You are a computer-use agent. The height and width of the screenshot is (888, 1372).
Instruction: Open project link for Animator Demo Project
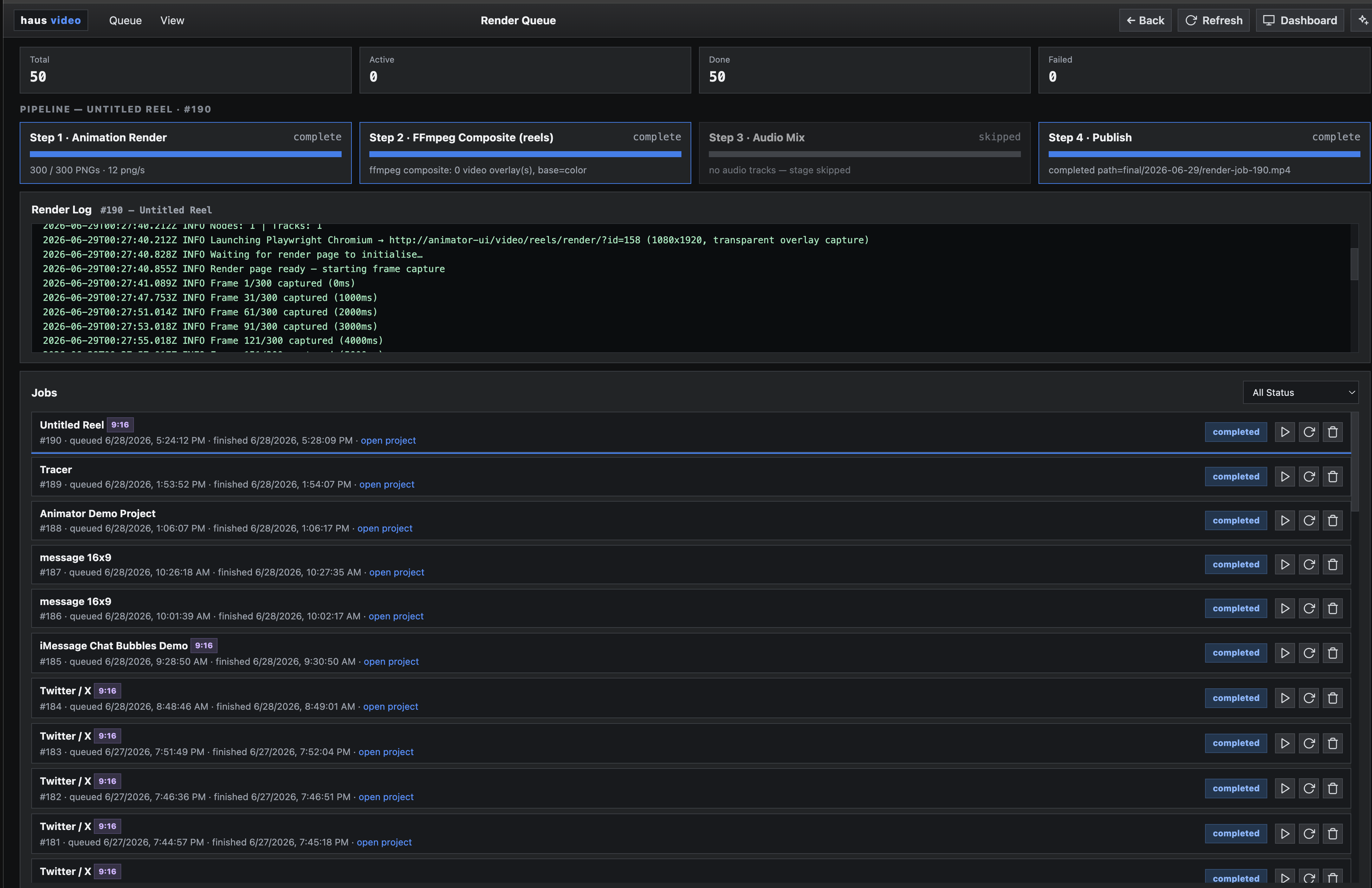tap(384, 528)
